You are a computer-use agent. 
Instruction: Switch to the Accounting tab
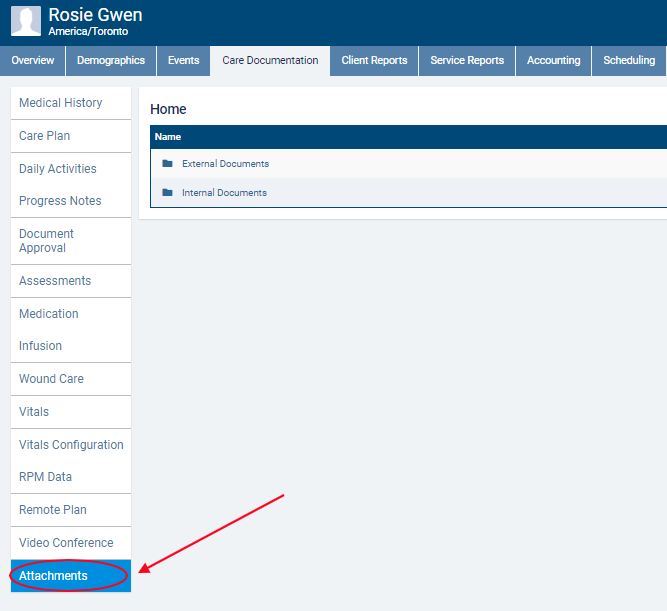point(553,61)
